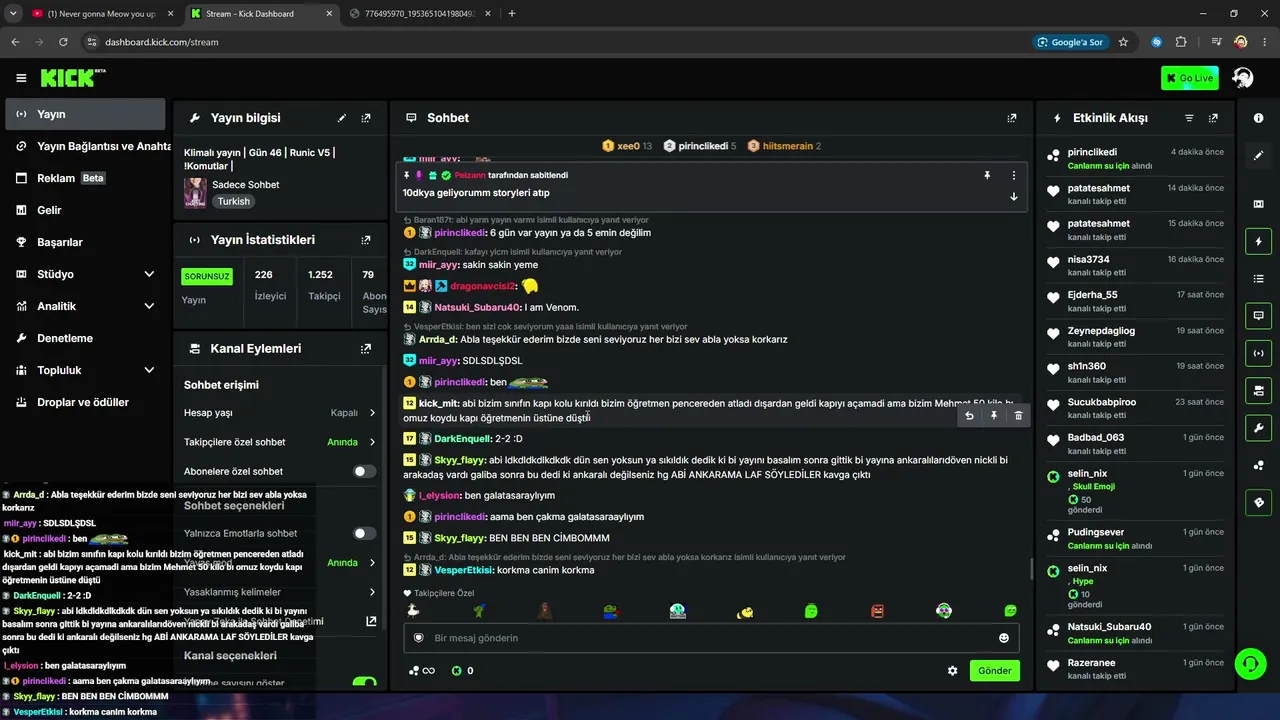
Task: Pop out the Yayın İstatistikleri panel
Action: [x=366, y=240]
